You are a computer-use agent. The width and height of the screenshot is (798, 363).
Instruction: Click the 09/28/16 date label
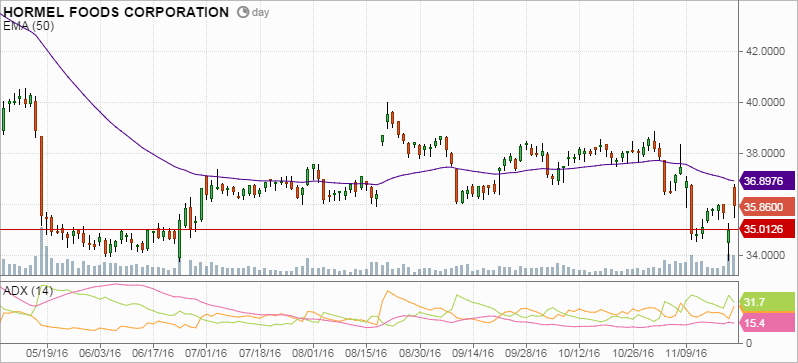(526, 353)
